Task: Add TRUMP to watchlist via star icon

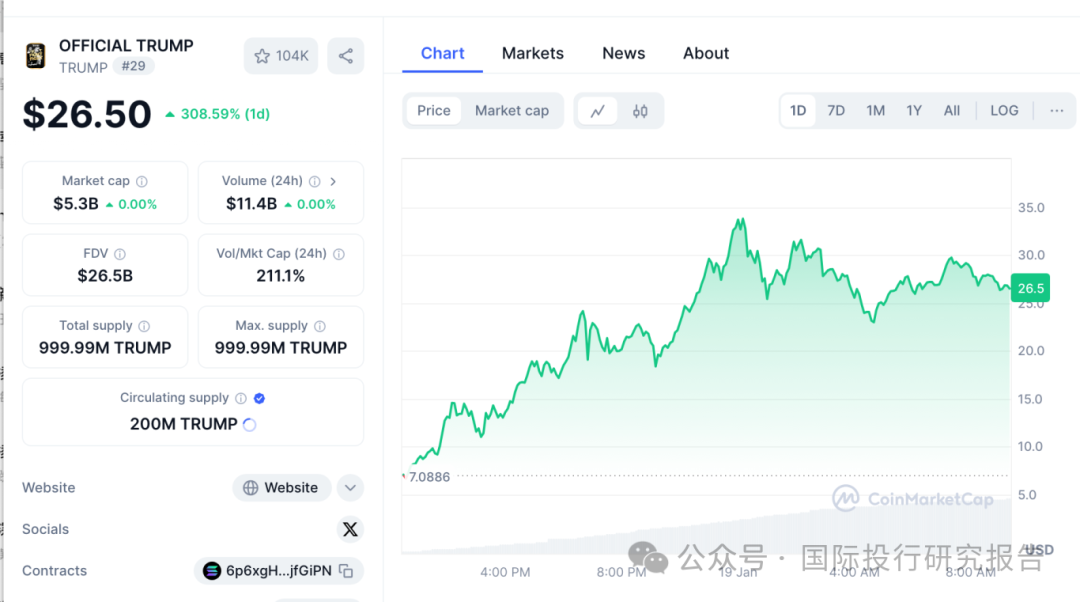Action: [x=262, y=56]
